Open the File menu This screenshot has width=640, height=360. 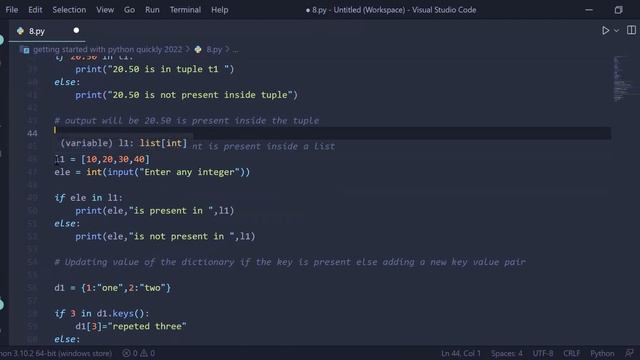11,10
